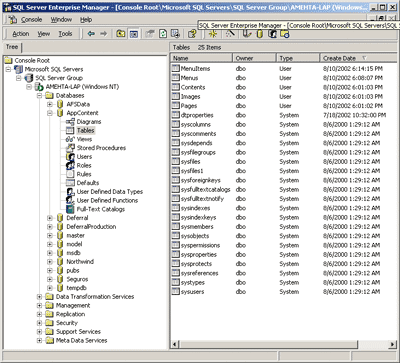Sort by the Name column header
Image resolution: width=400 pixels, height=363 pixels.
point(202,58)
